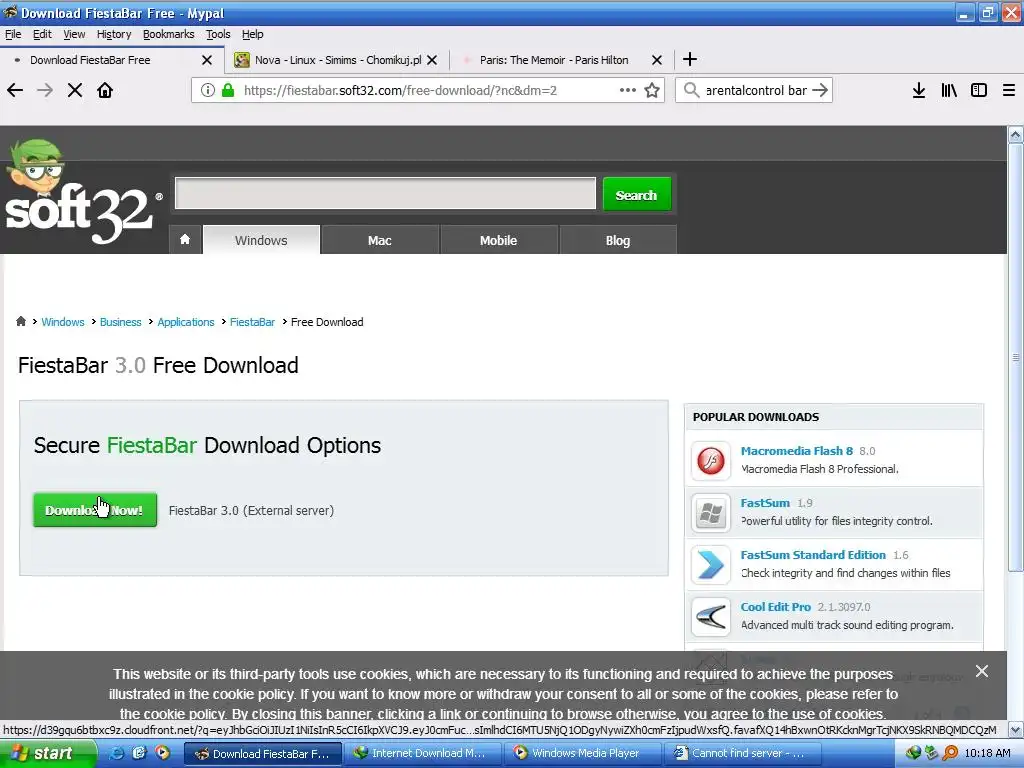Image resolution: width=1024 pixels, height=768 pixels.
Task: Select the Mobile navigation tab
Action: point(498,240)
